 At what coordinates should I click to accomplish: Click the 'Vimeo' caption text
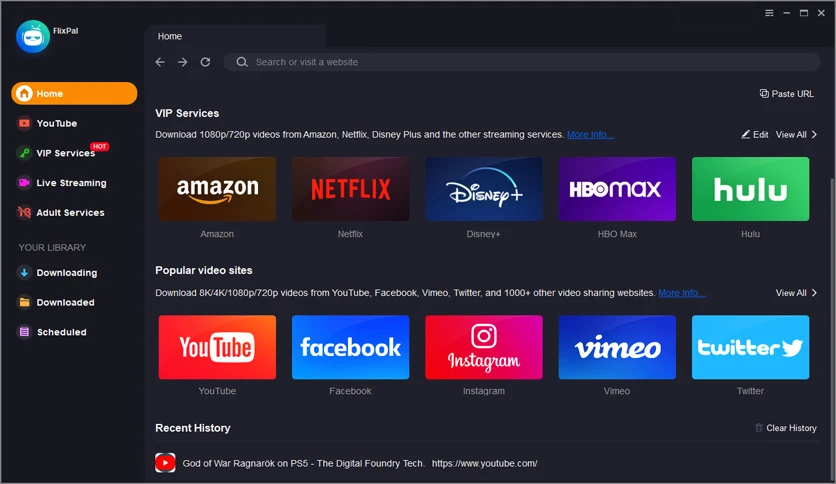pyautogui.click(x=617, y=391)
